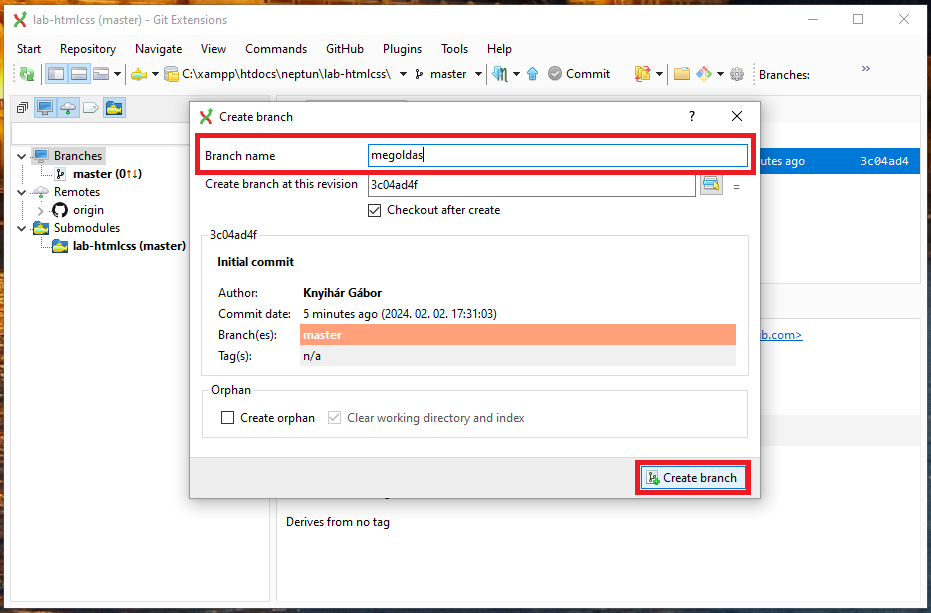Click the Create branch button

click(x=693, y=478)
